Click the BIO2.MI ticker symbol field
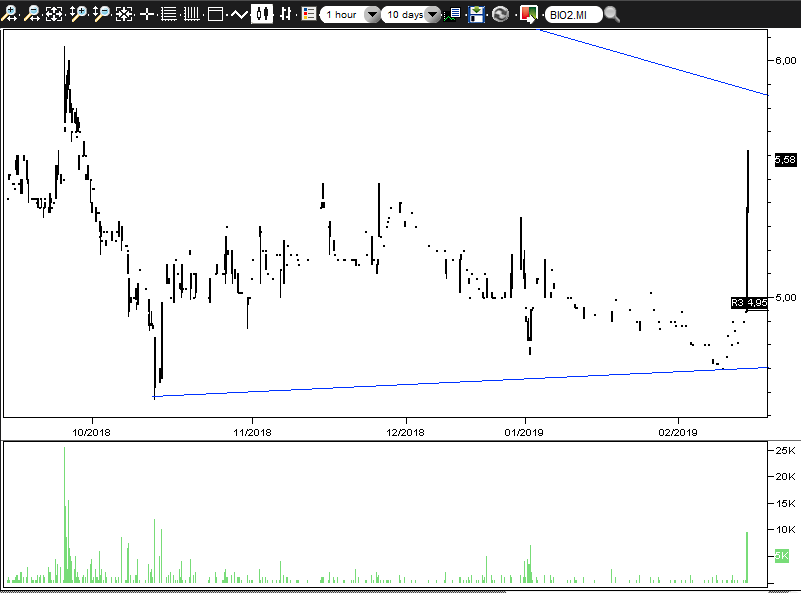The height and width of the screenshot is (593, 801). point(573,15)
